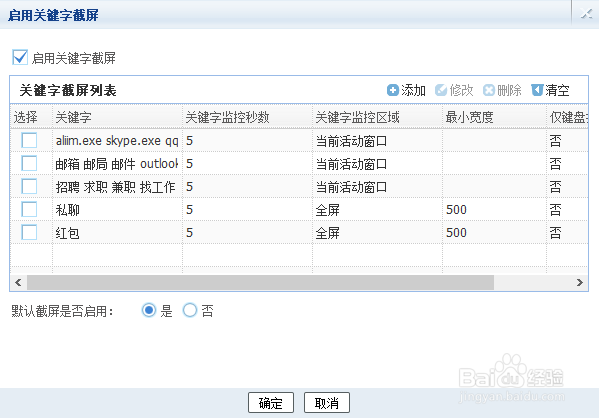Click the 500 width value in 红包 row

pyautogui.click(x=456, y=232)
